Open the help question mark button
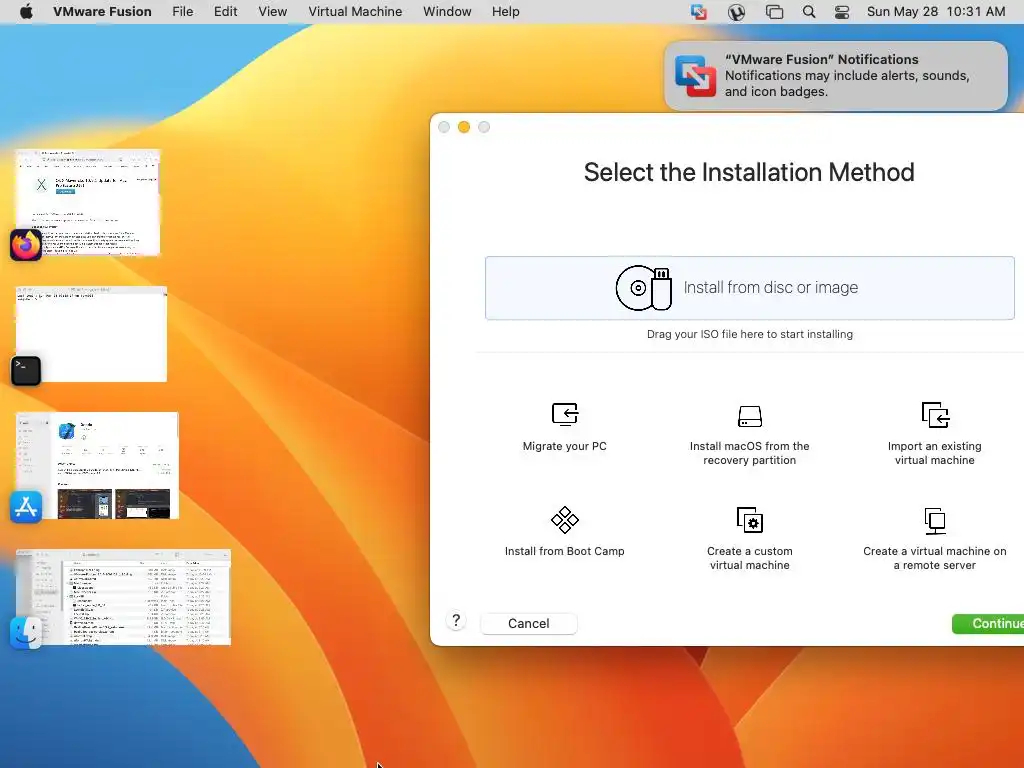This screenshot has width=1024, height=768. tap(456, 620)
